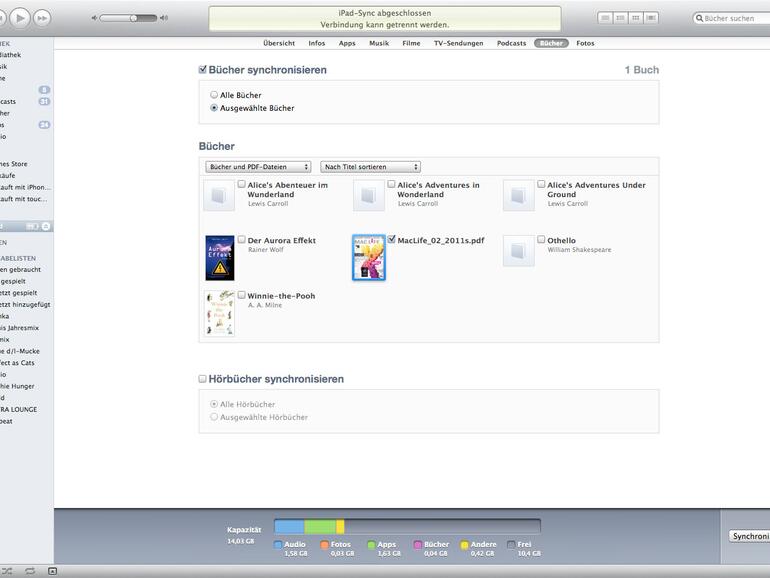The height and width of the screenshot is (578, 770).
Task: Open the Fotos tab
Action: (x=585, y=43)
